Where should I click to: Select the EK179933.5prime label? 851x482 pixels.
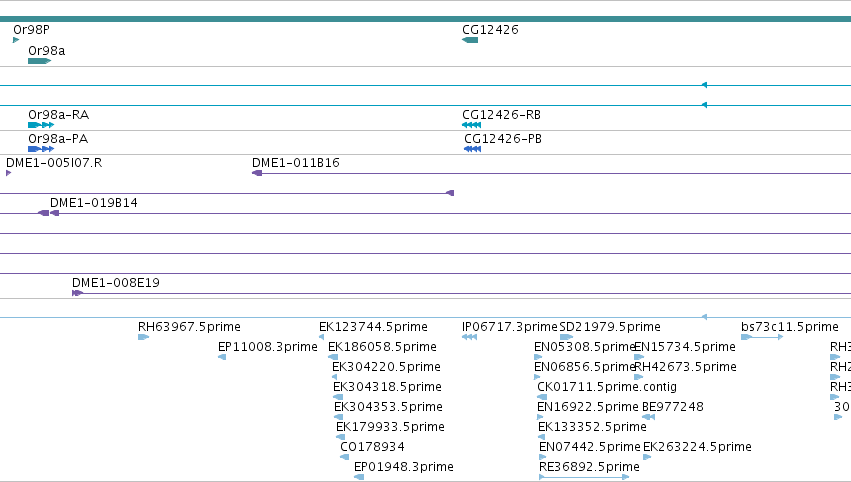pos(390,427)
